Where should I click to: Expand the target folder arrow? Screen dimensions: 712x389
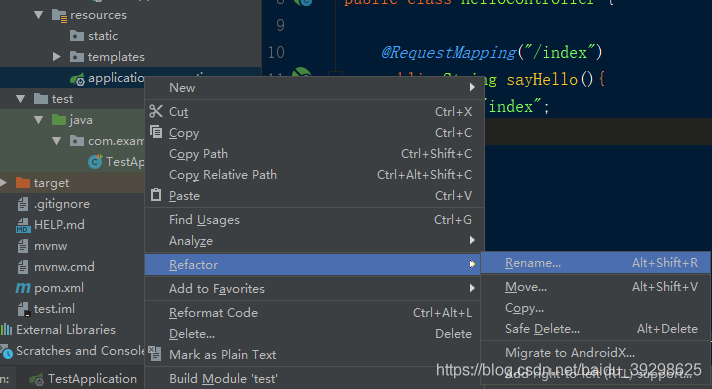click(4, 182)
